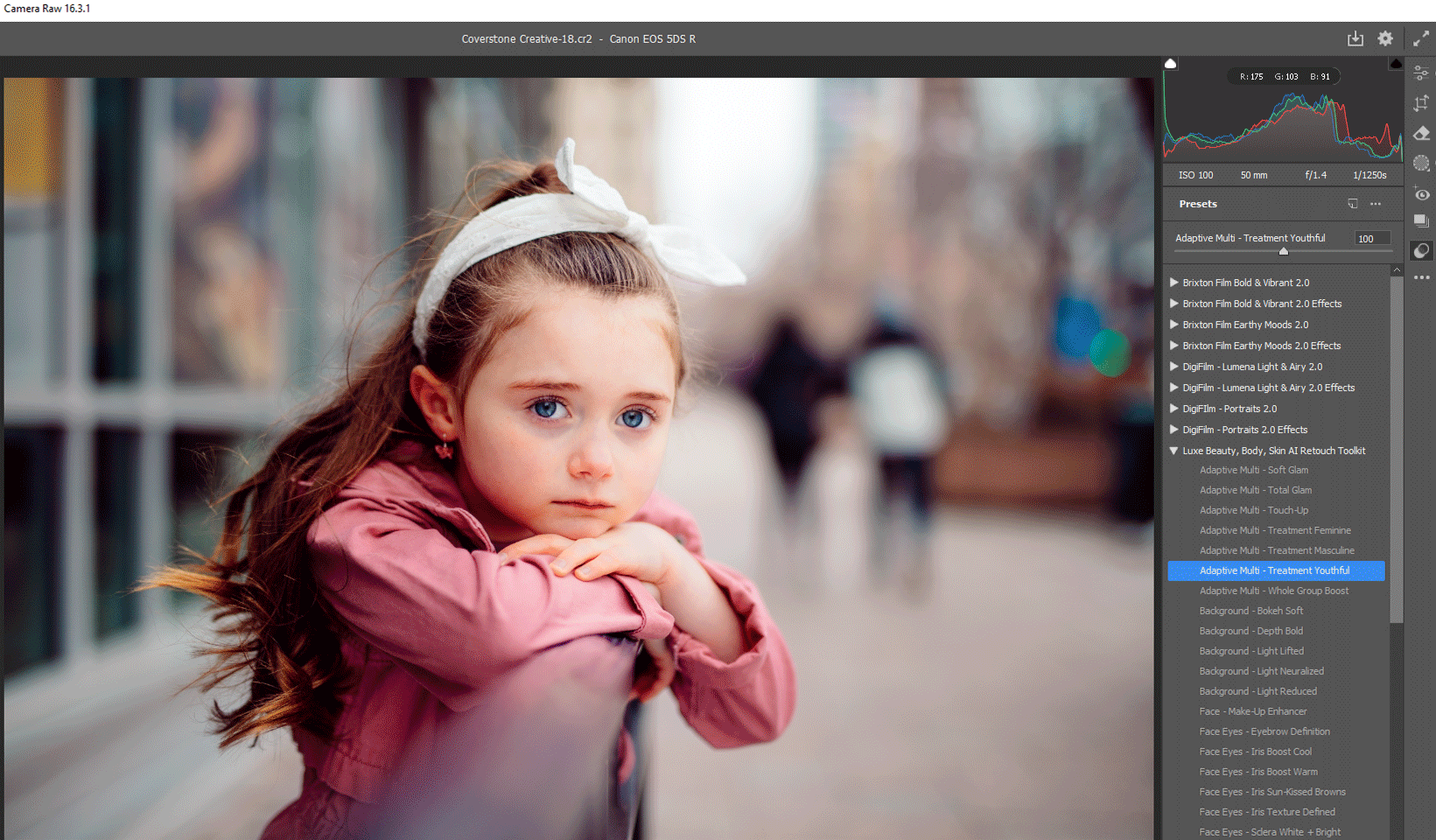Select the Red Eye removal tool
Screen dimensions: 1436x840
1421,193
